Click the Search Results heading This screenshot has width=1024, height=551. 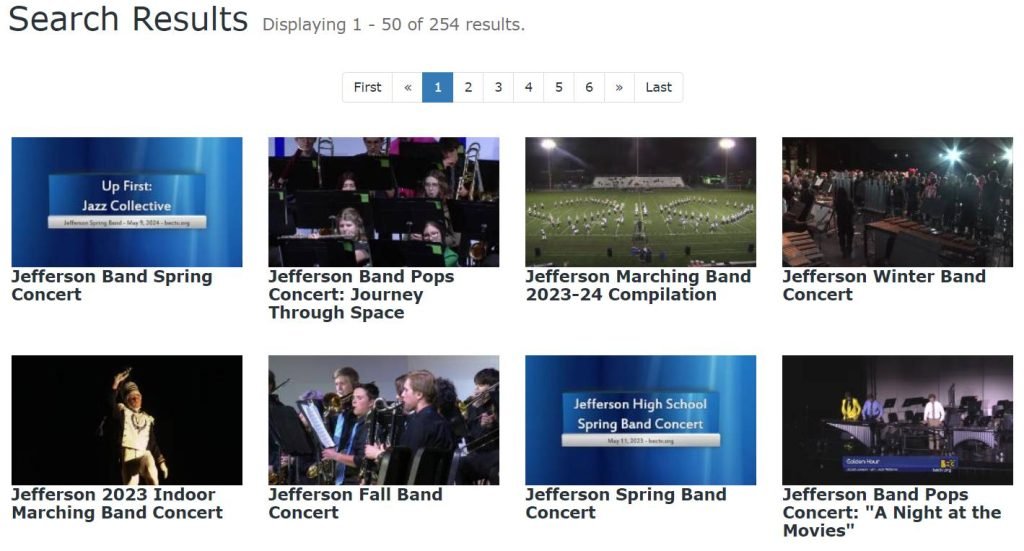pos(128,19)
